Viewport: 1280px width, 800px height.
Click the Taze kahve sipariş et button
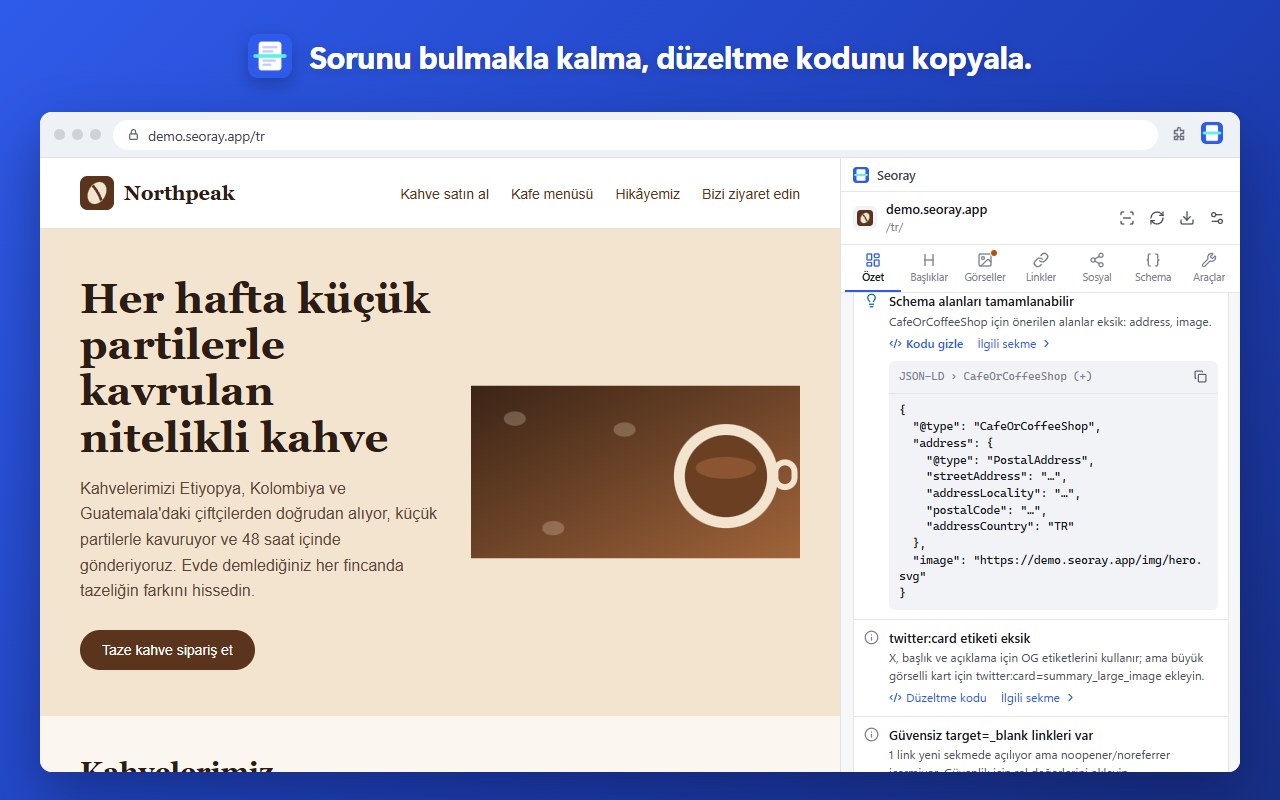(x=167, y=650)
